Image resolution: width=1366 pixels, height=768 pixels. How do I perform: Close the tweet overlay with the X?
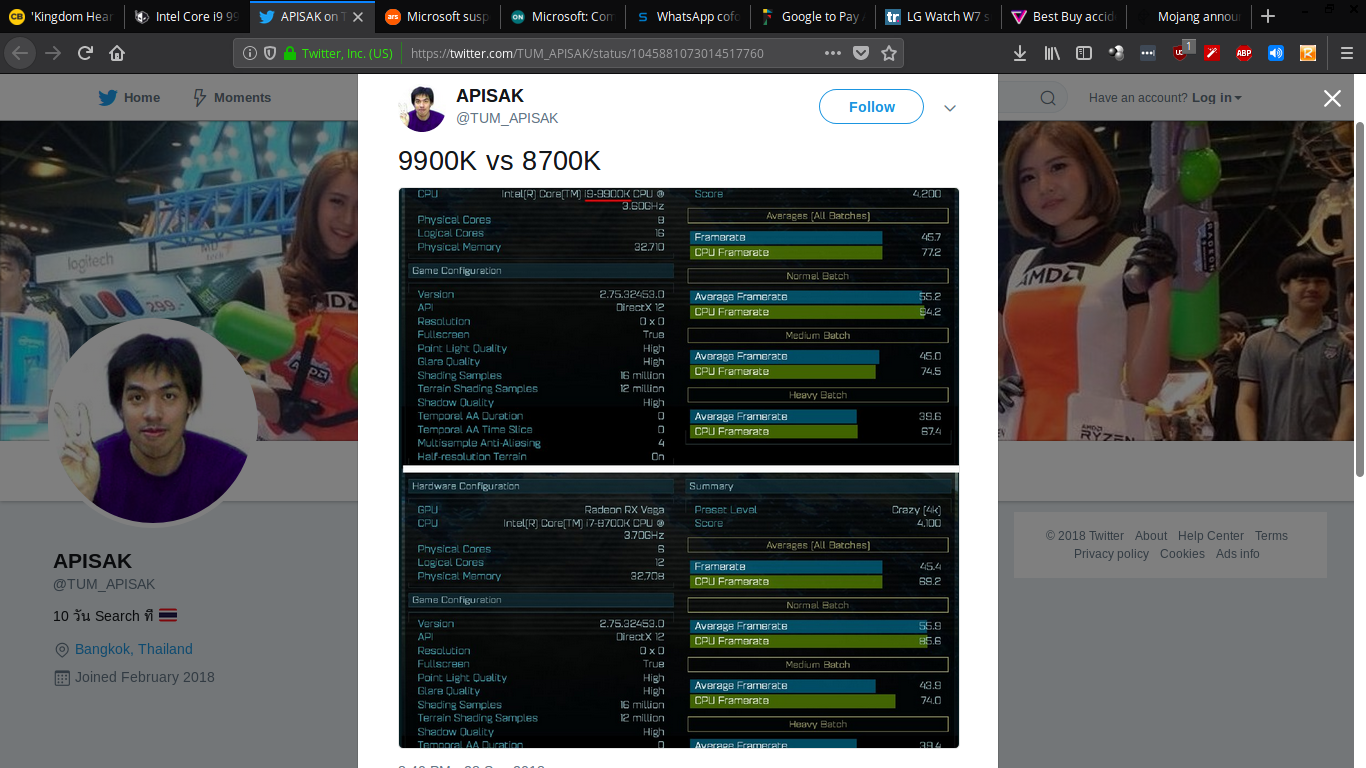click(x=1332, y=98)
